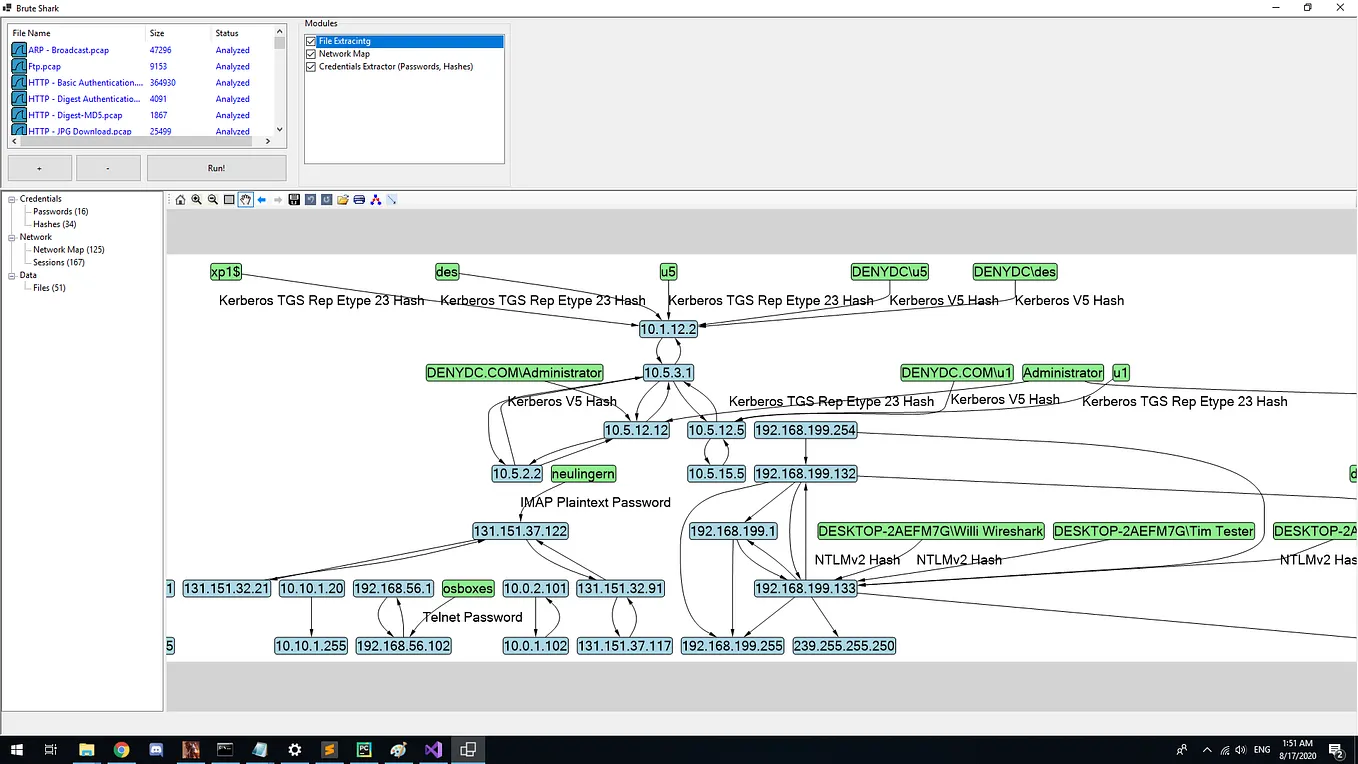1358x764 pixels.
Task: Open PyCharm from the taskbar
Action: coord(364,750)
